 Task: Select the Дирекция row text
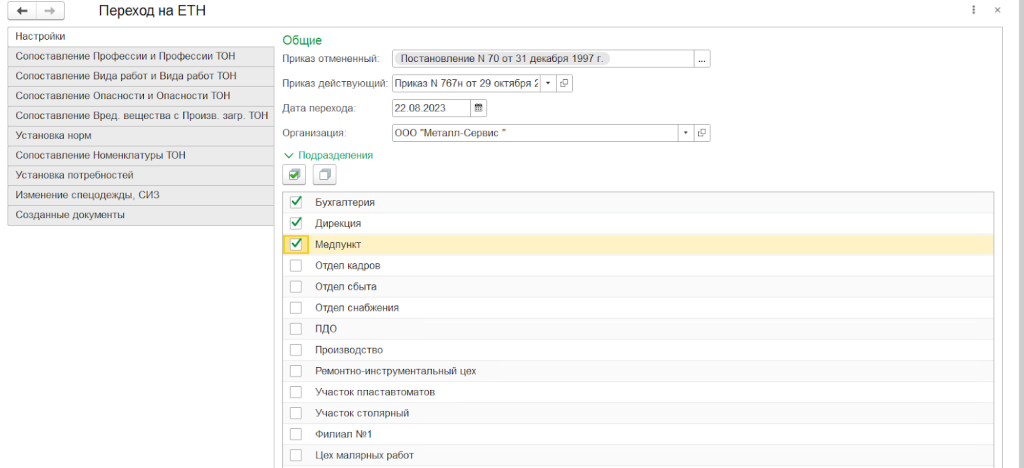[338, 223]
